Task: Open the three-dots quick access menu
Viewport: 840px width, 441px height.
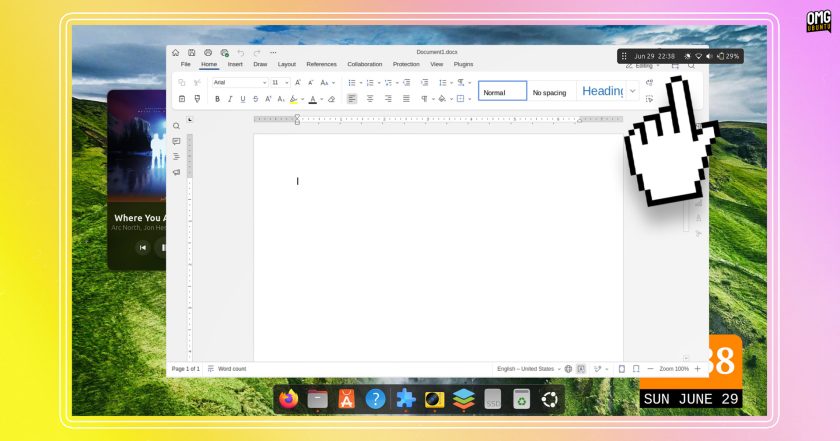Action: pos(273,53)
